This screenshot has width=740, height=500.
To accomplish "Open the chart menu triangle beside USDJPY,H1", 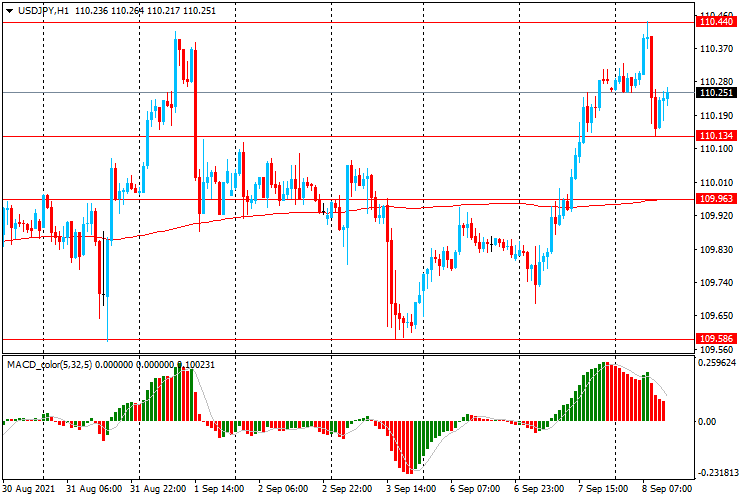I will [9, 11].
